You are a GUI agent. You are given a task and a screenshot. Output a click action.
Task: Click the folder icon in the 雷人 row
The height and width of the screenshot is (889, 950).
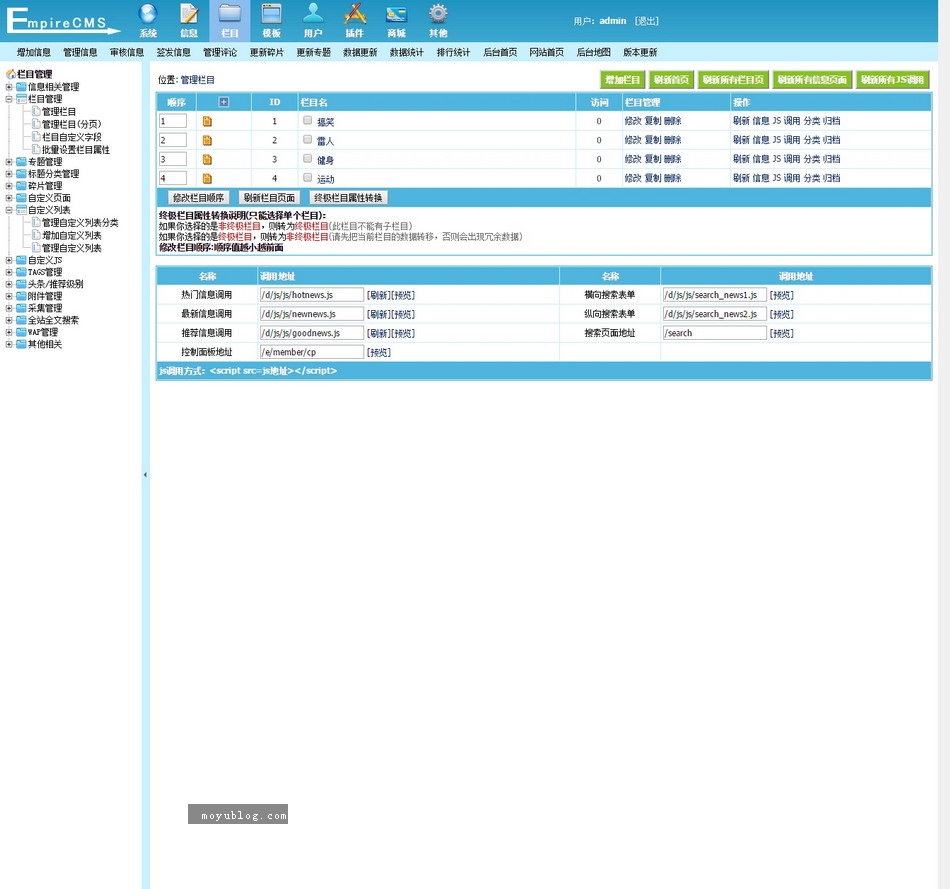click(207, 141)
